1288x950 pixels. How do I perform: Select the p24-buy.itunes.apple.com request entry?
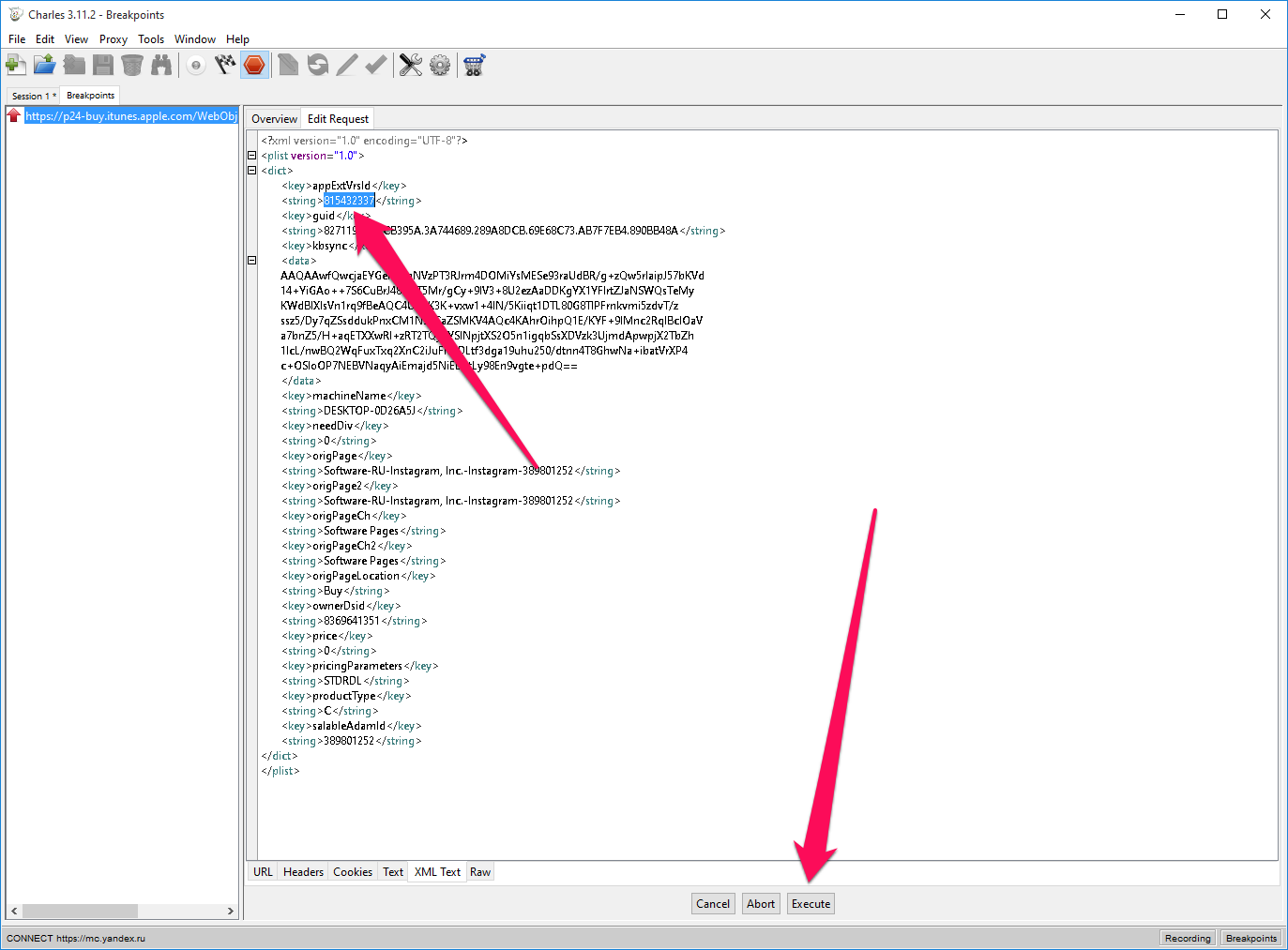(130, 116)
